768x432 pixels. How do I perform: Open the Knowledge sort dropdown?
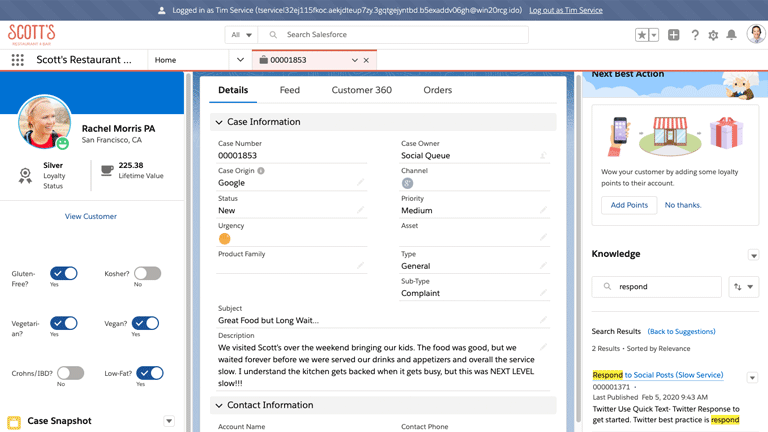pos(744,287)
